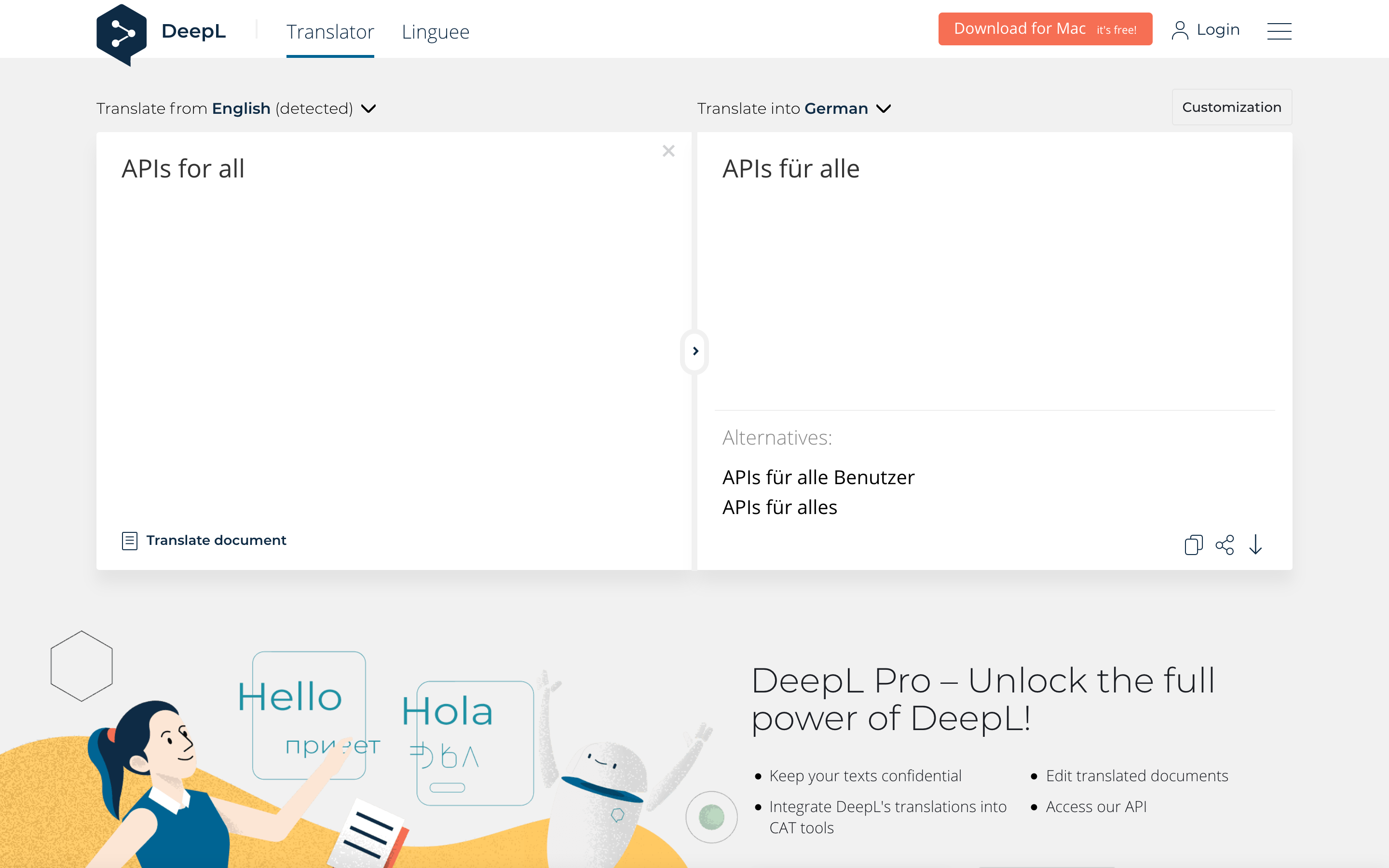Click the center arrow between text panels
Screen dimensions: 1389x868
pos(695,351)
